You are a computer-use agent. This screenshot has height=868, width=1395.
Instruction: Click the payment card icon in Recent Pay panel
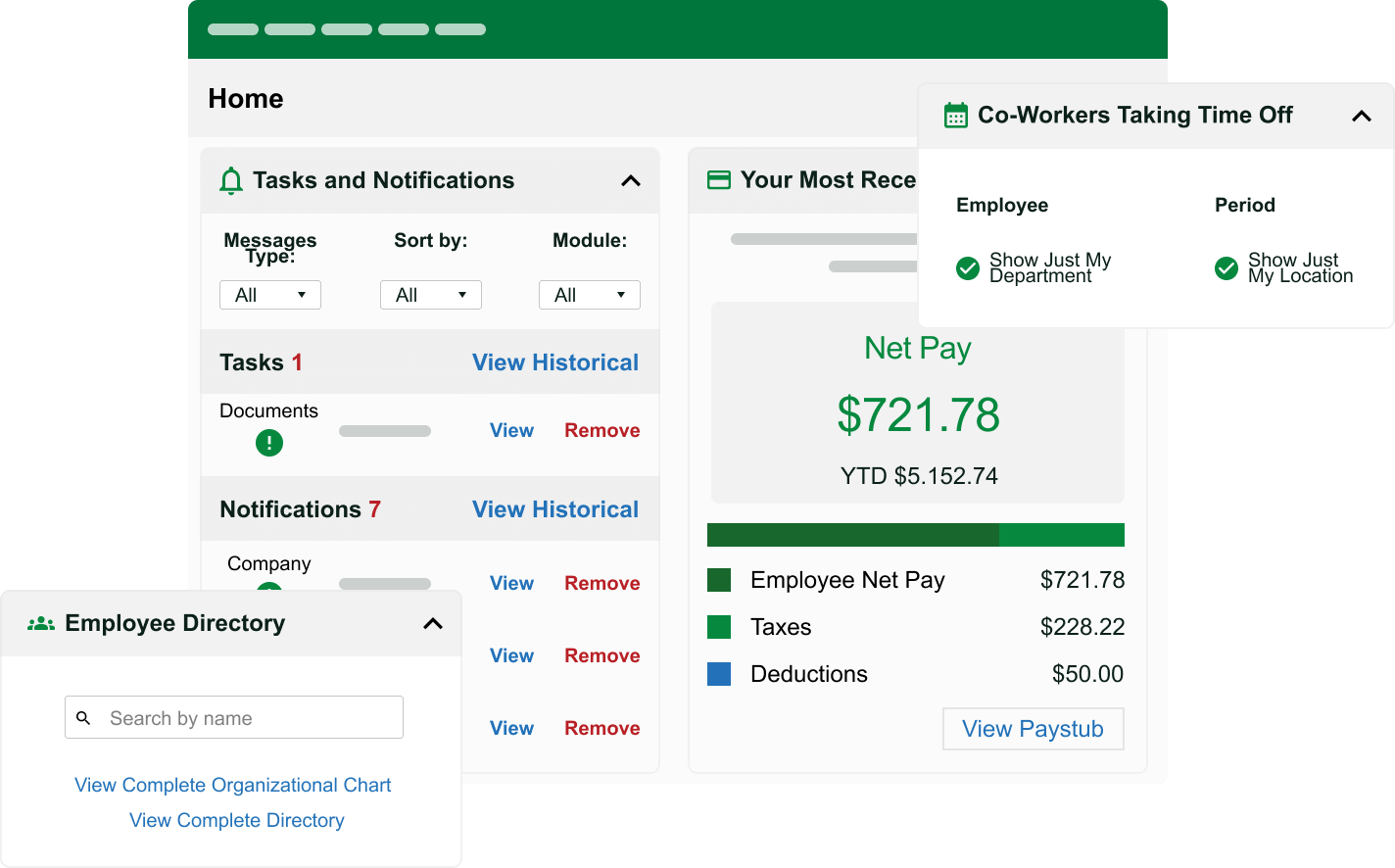719,179
